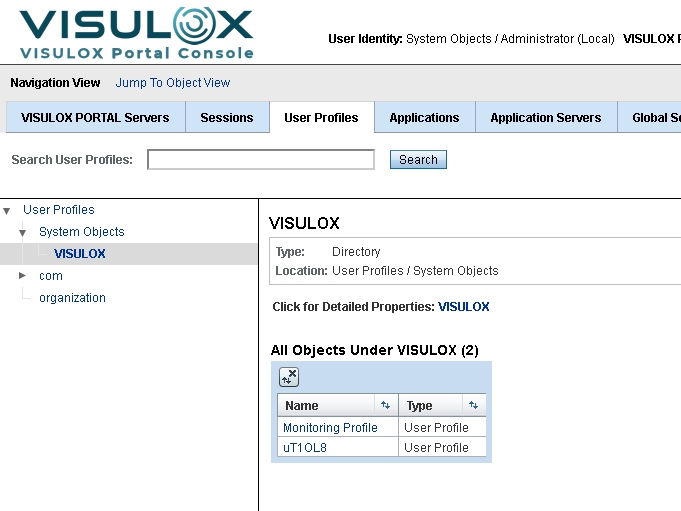
Task: Go to the Application Servers tab
Action: click(x=545, y=118)
